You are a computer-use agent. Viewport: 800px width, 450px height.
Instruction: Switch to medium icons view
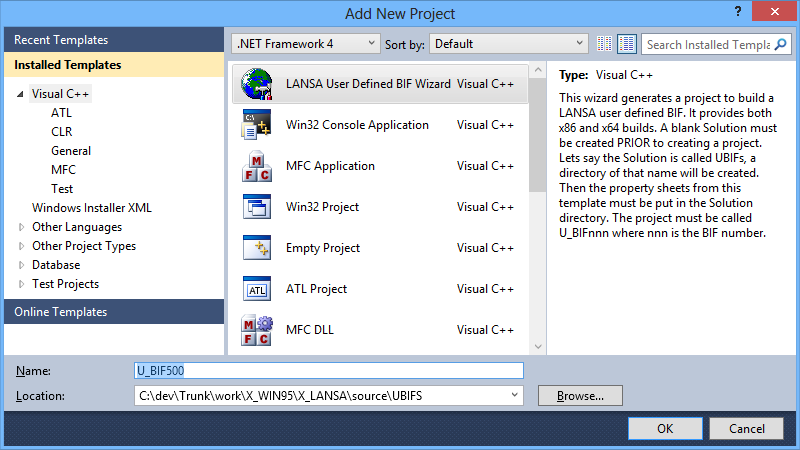tap(627, 44)
